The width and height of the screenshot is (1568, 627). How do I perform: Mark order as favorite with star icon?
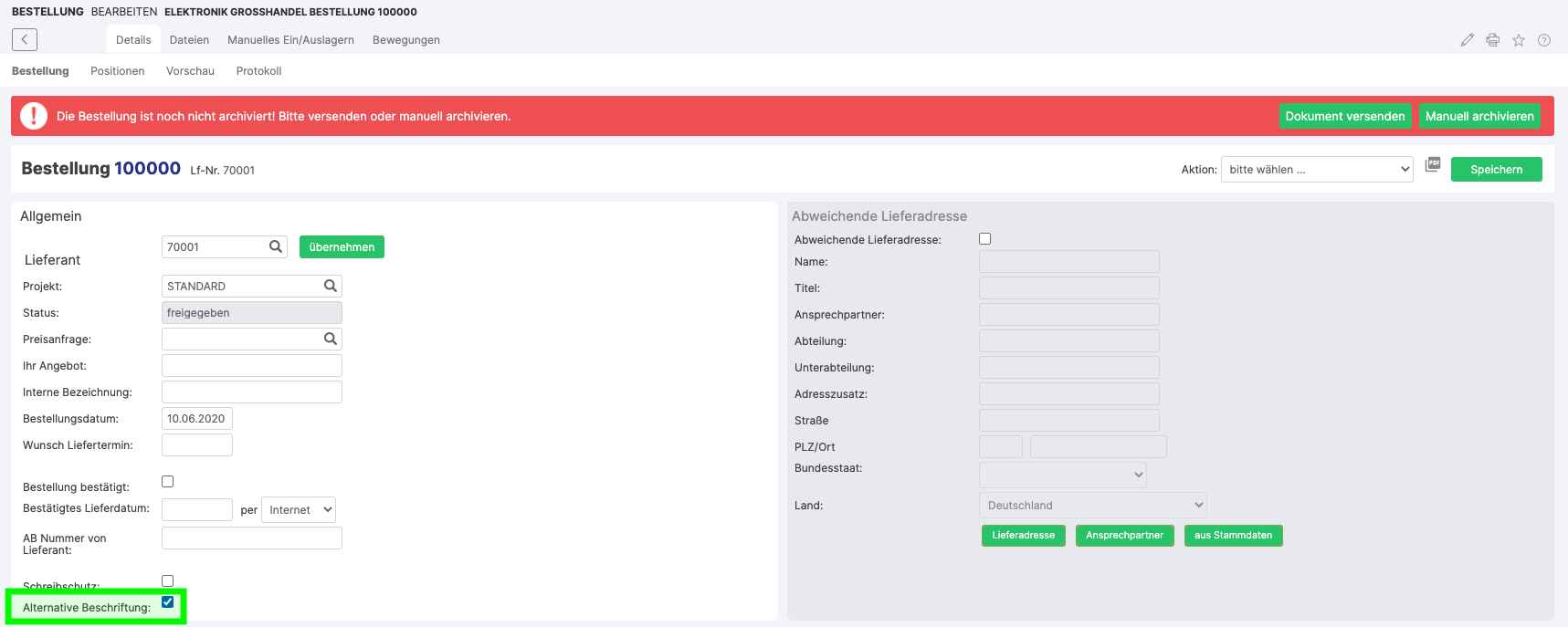coord(1519,40)
